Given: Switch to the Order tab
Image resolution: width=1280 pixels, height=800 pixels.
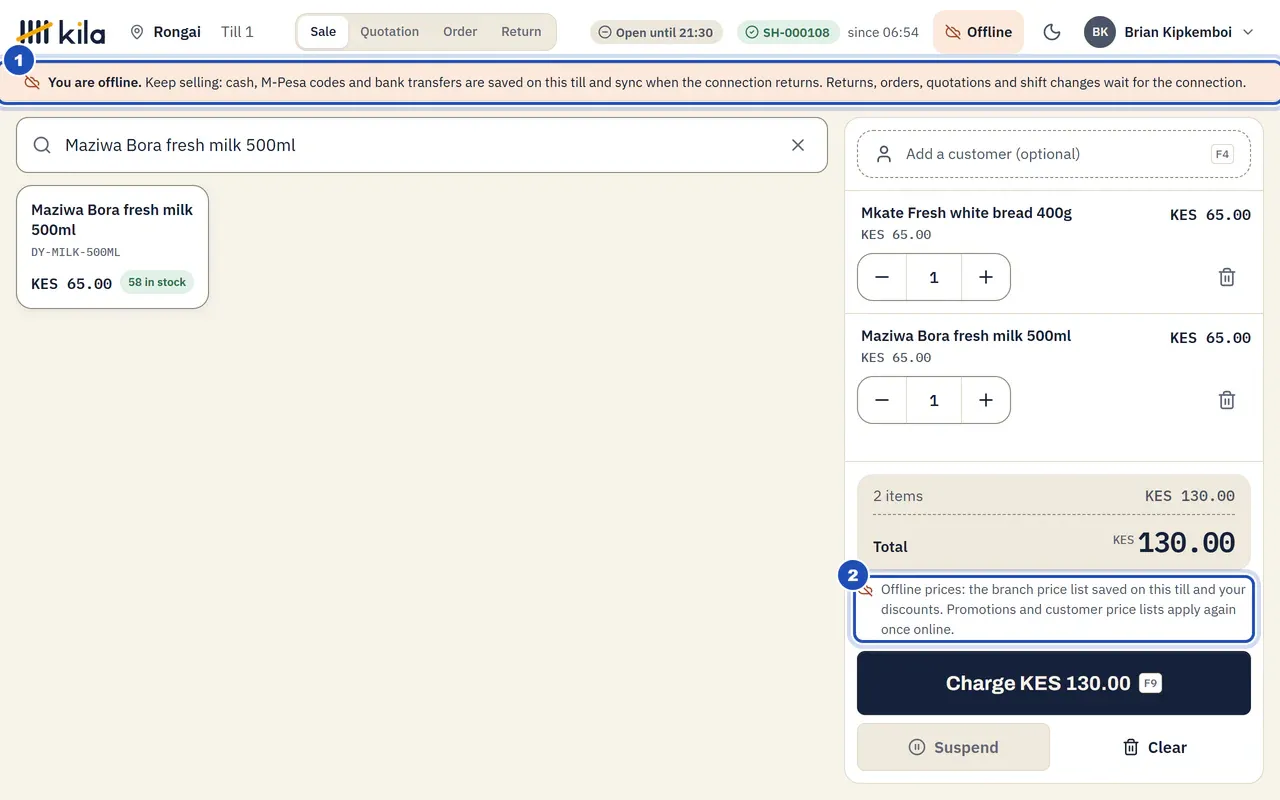Looking at the screenshot, I should 460,32.
